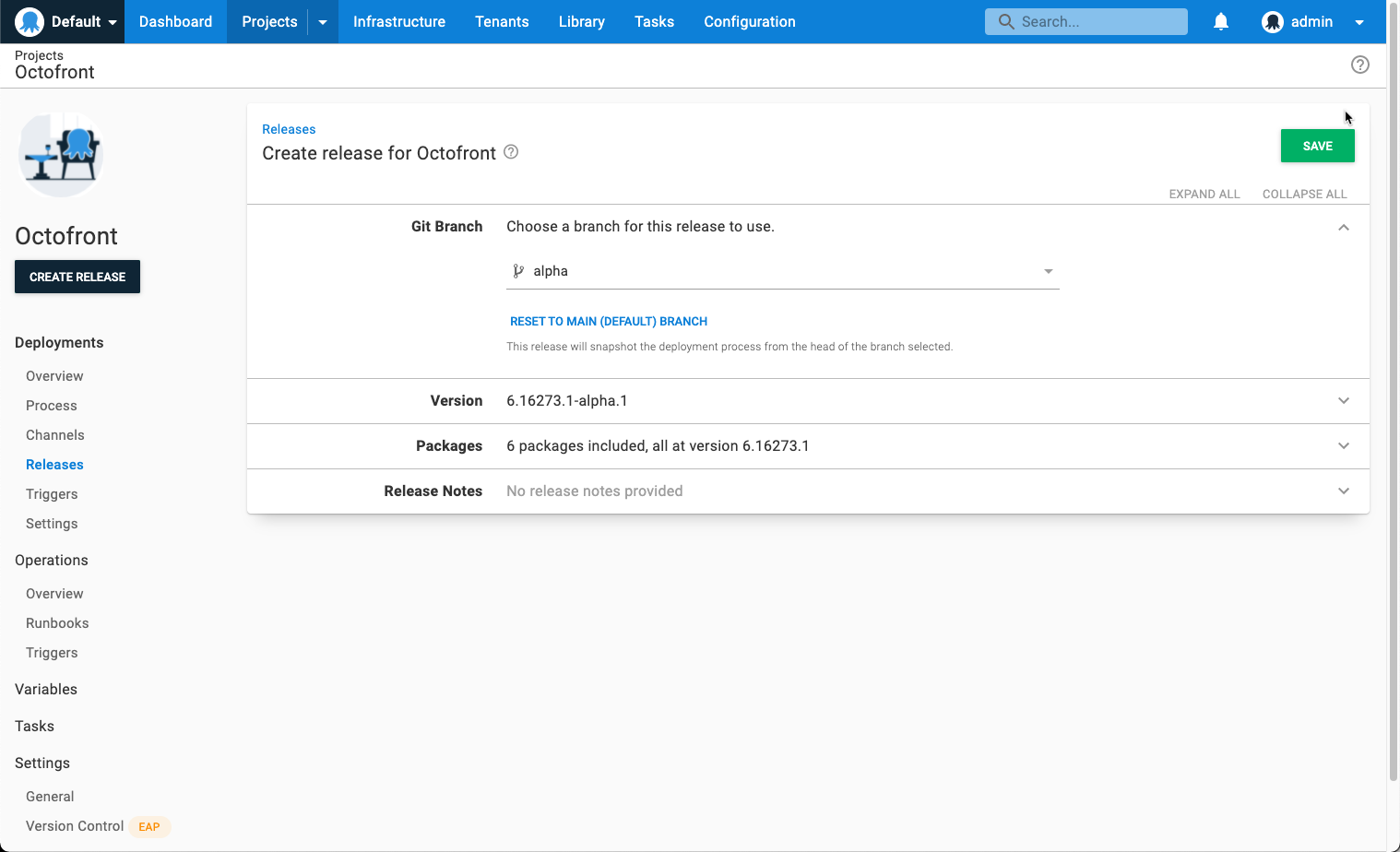
Task: Switch to the Infrastructure tab
Action: (x=399, y=21)
